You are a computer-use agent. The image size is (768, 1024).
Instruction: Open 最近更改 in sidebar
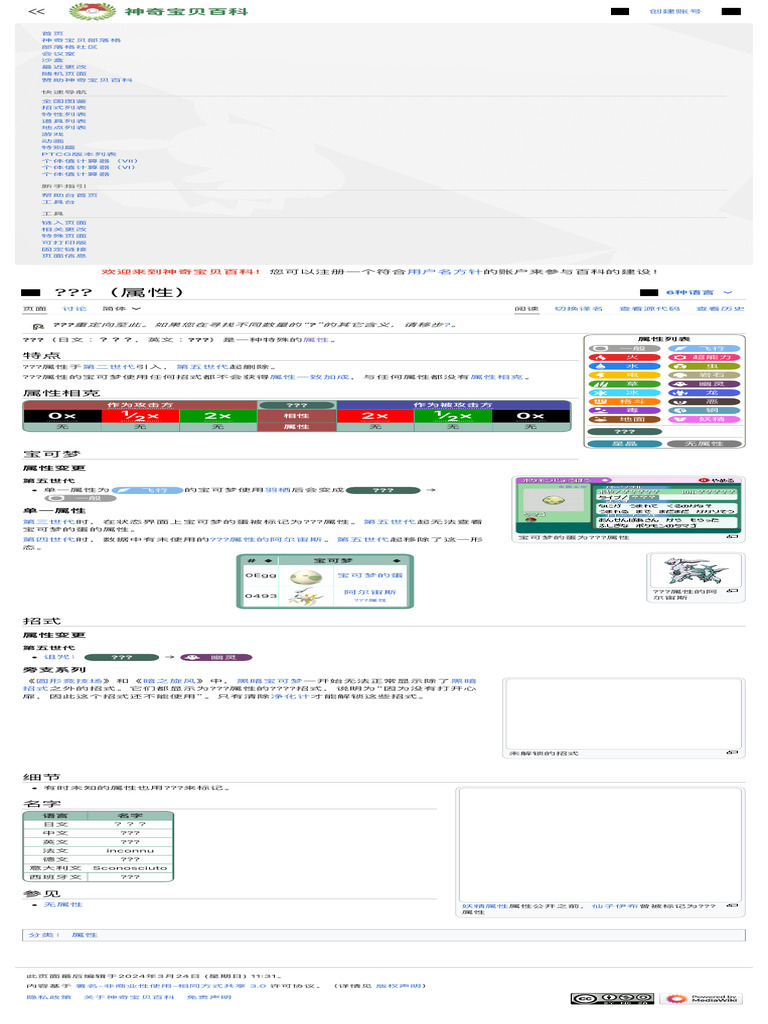(x=64, y=67)
